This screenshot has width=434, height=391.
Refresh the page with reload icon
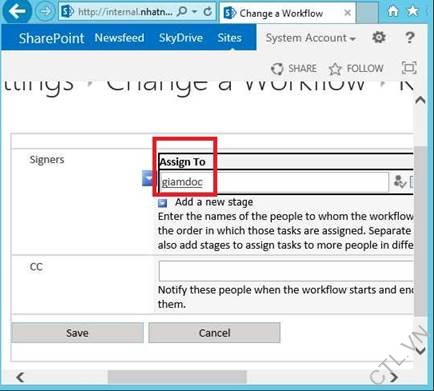207,12
